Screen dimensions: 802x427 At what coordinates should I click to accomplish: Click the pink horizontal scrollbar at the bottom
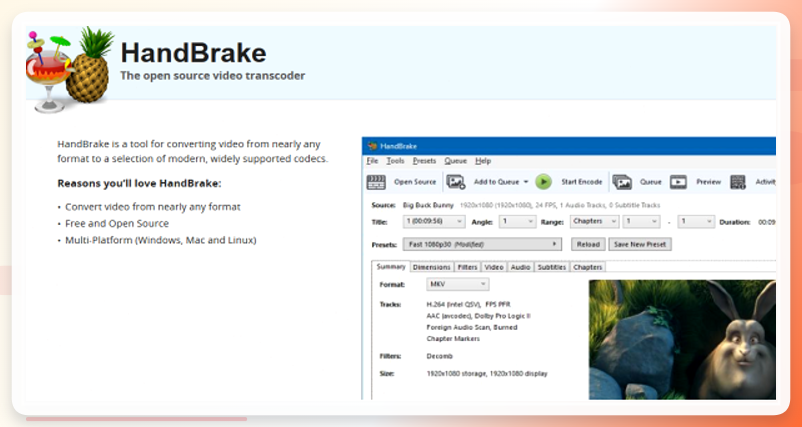tap(136, 419)
